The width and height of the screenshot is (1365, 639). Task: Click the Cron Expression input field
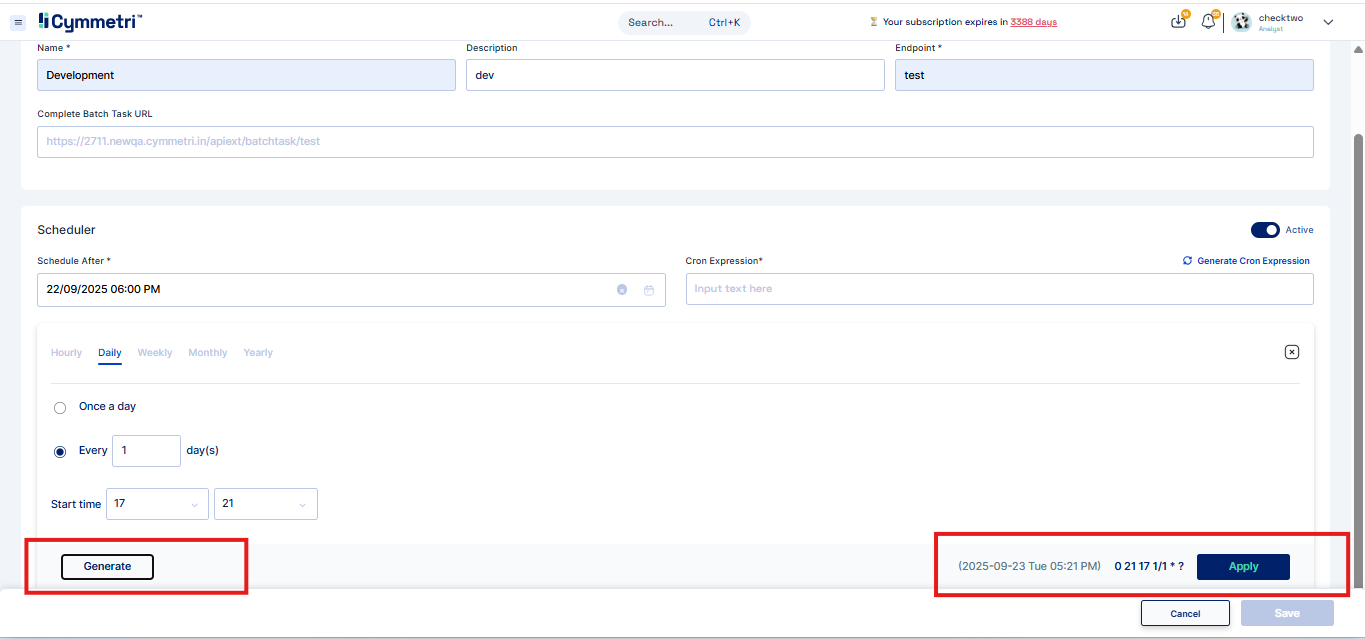point(999,289)
